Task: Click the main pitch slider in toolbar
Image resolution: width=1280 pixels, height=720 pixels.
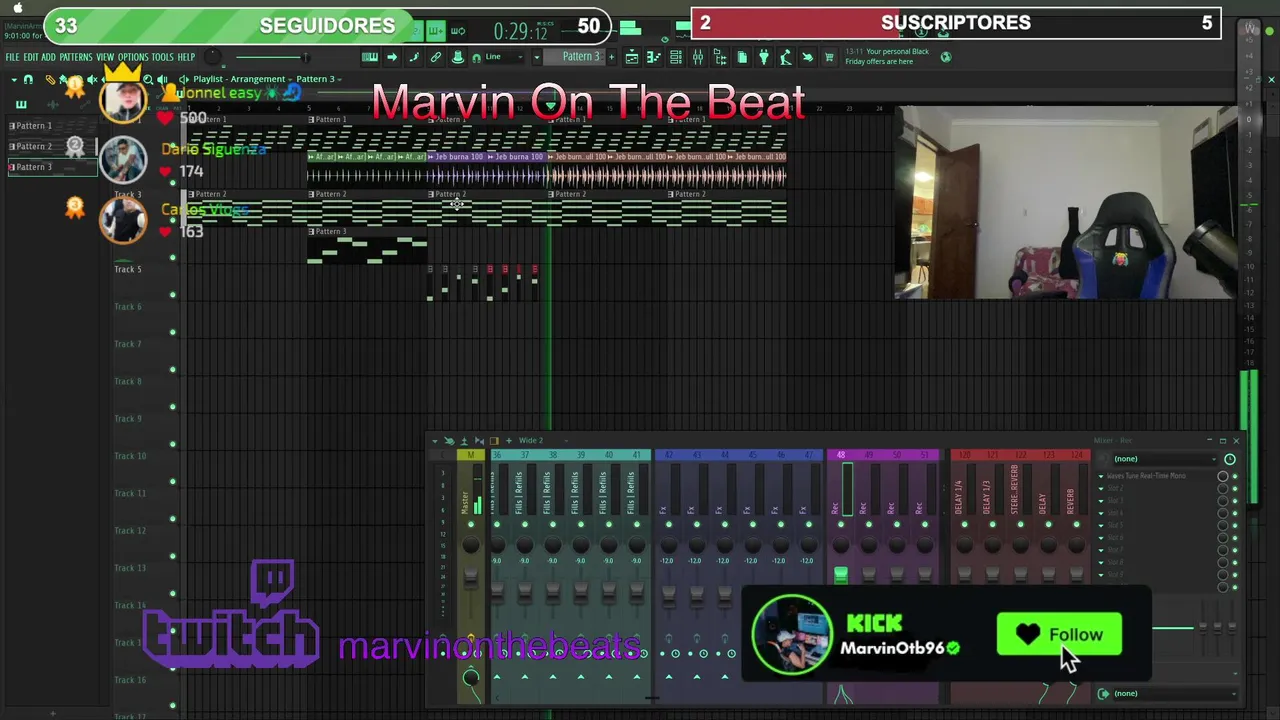Action: (x=272, y=57)
